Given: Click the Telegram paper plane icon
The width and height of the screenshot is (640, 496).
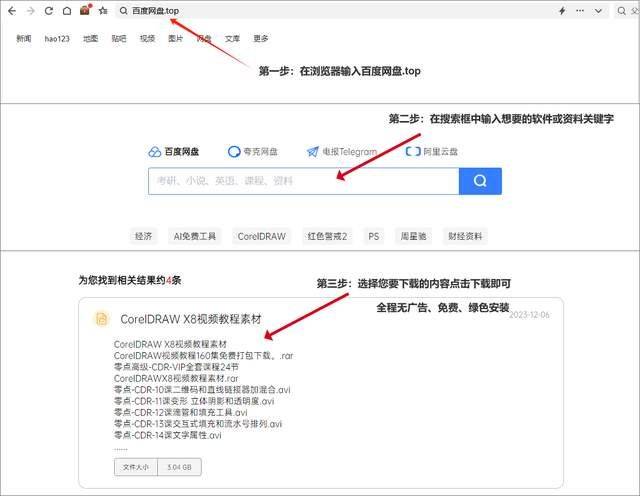Looking at the screenshot, I should 313,152.
